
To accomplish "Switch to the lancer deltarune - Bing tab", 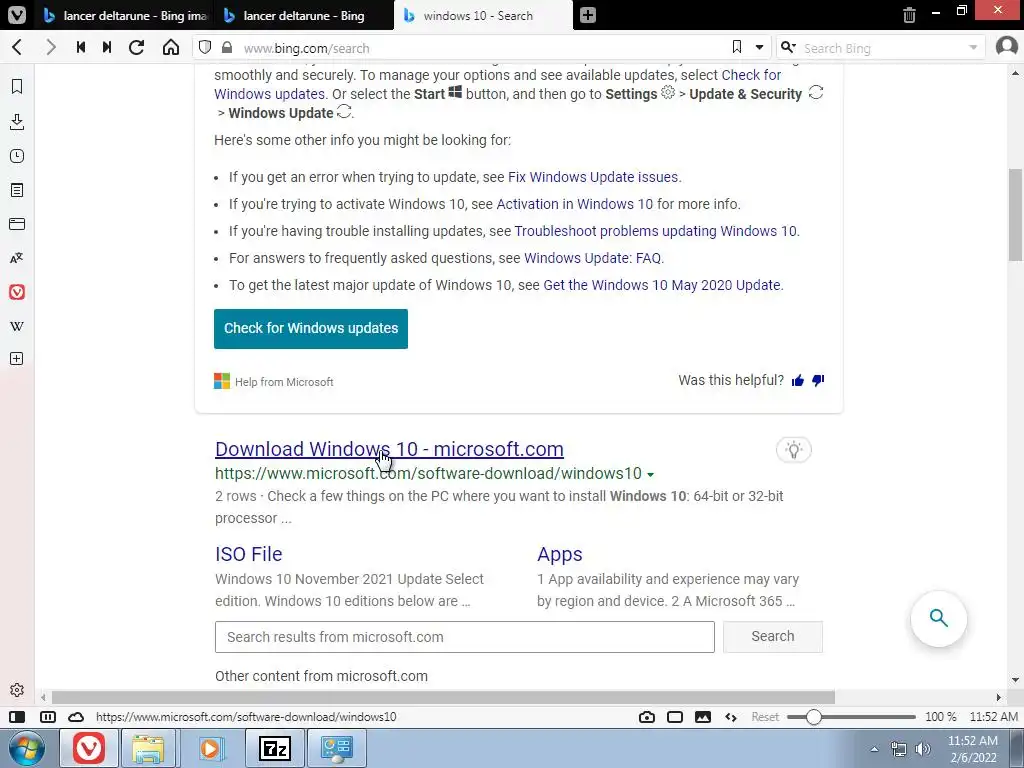I will tap(304, 16).
